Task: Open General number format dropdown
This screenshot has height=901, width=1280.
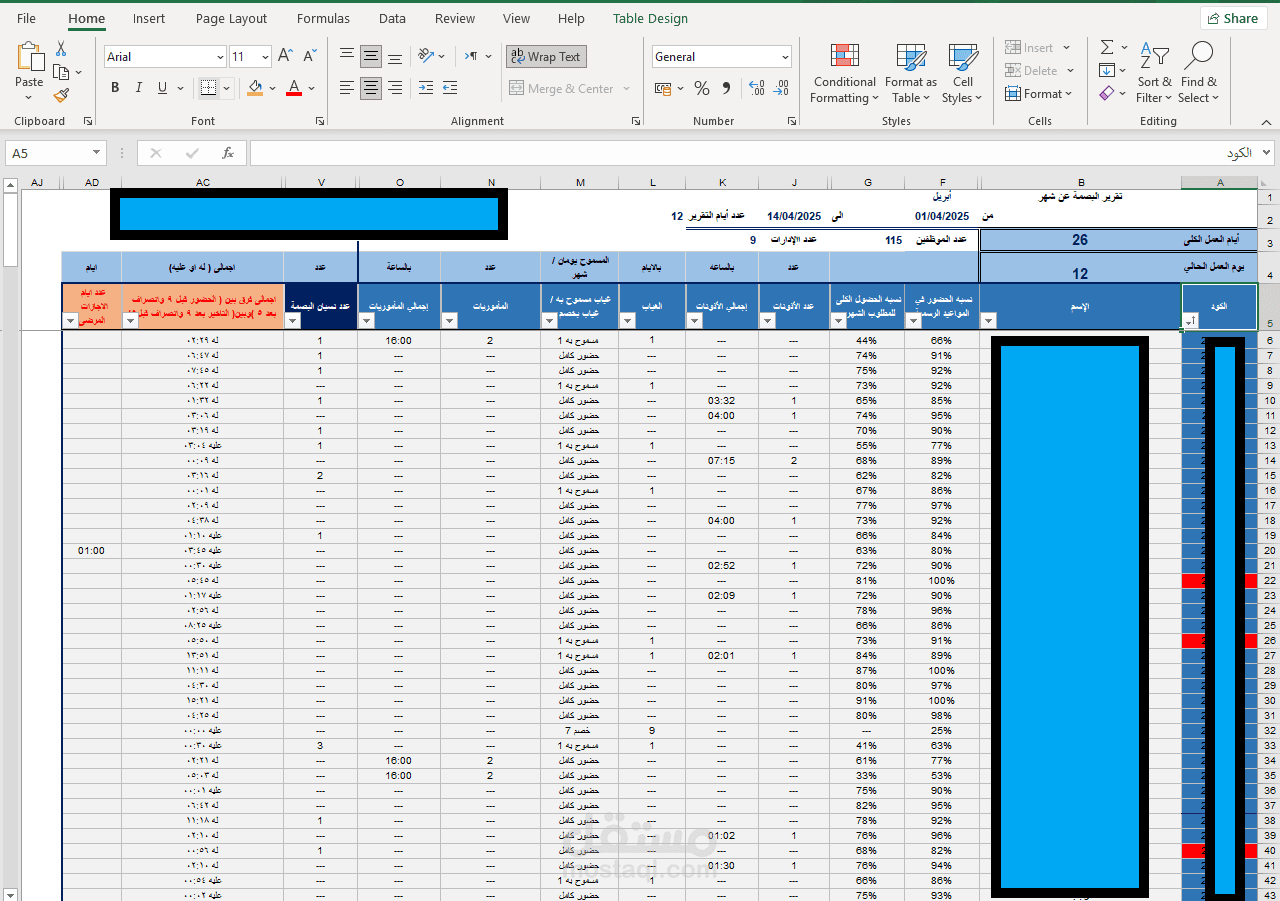Action: click(x=785, y=57)
